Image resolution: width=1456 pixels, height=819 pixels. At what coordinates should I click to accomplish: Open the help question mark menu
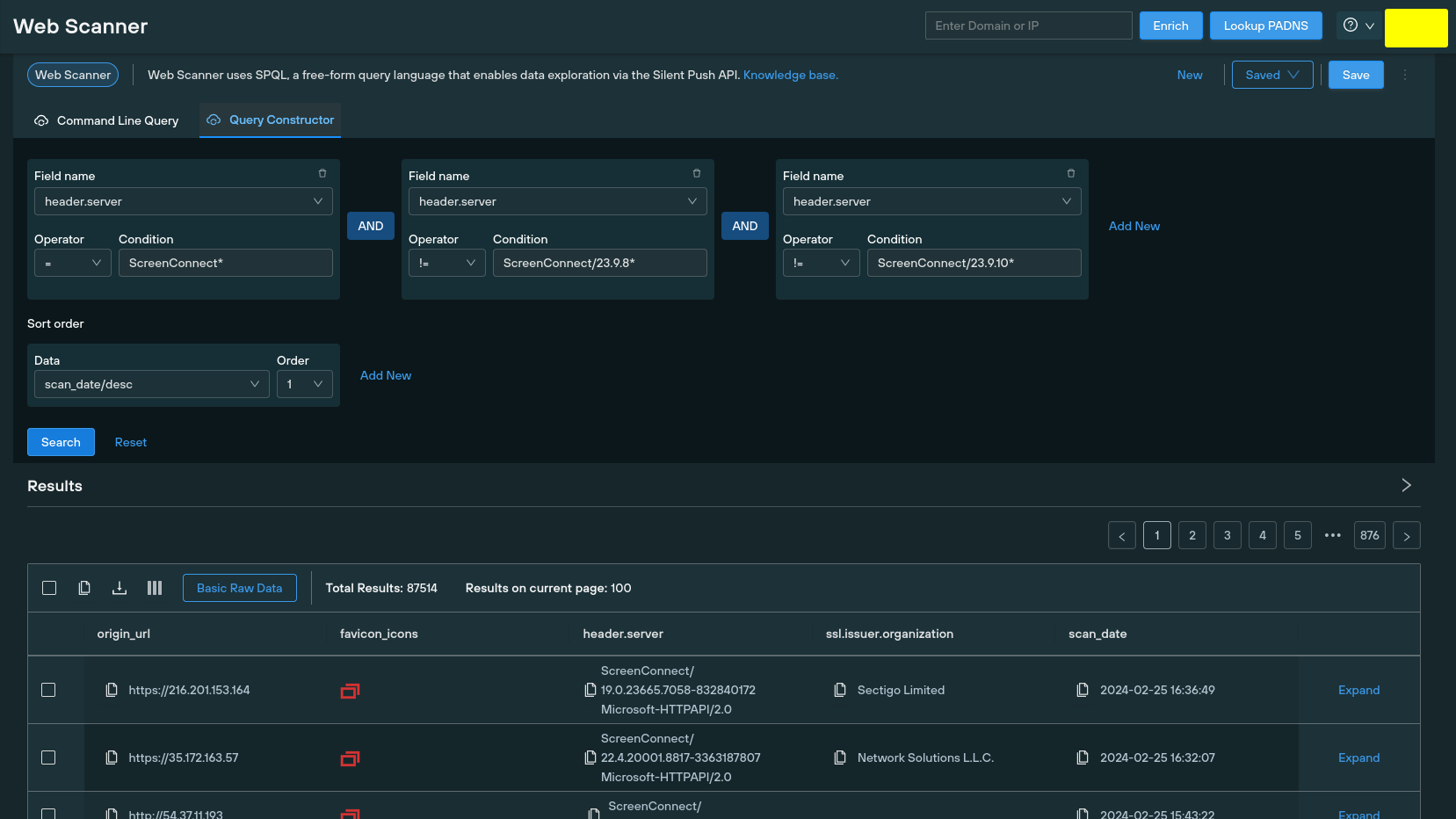1358,25
